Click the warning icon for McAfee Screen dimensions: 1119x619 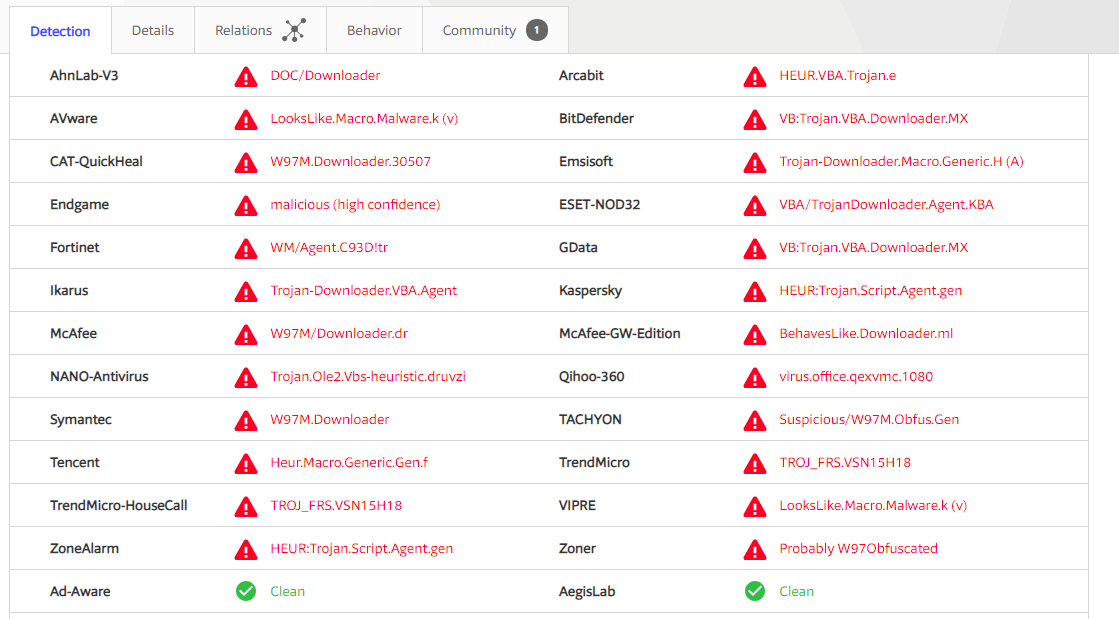(x=245, y=334)
